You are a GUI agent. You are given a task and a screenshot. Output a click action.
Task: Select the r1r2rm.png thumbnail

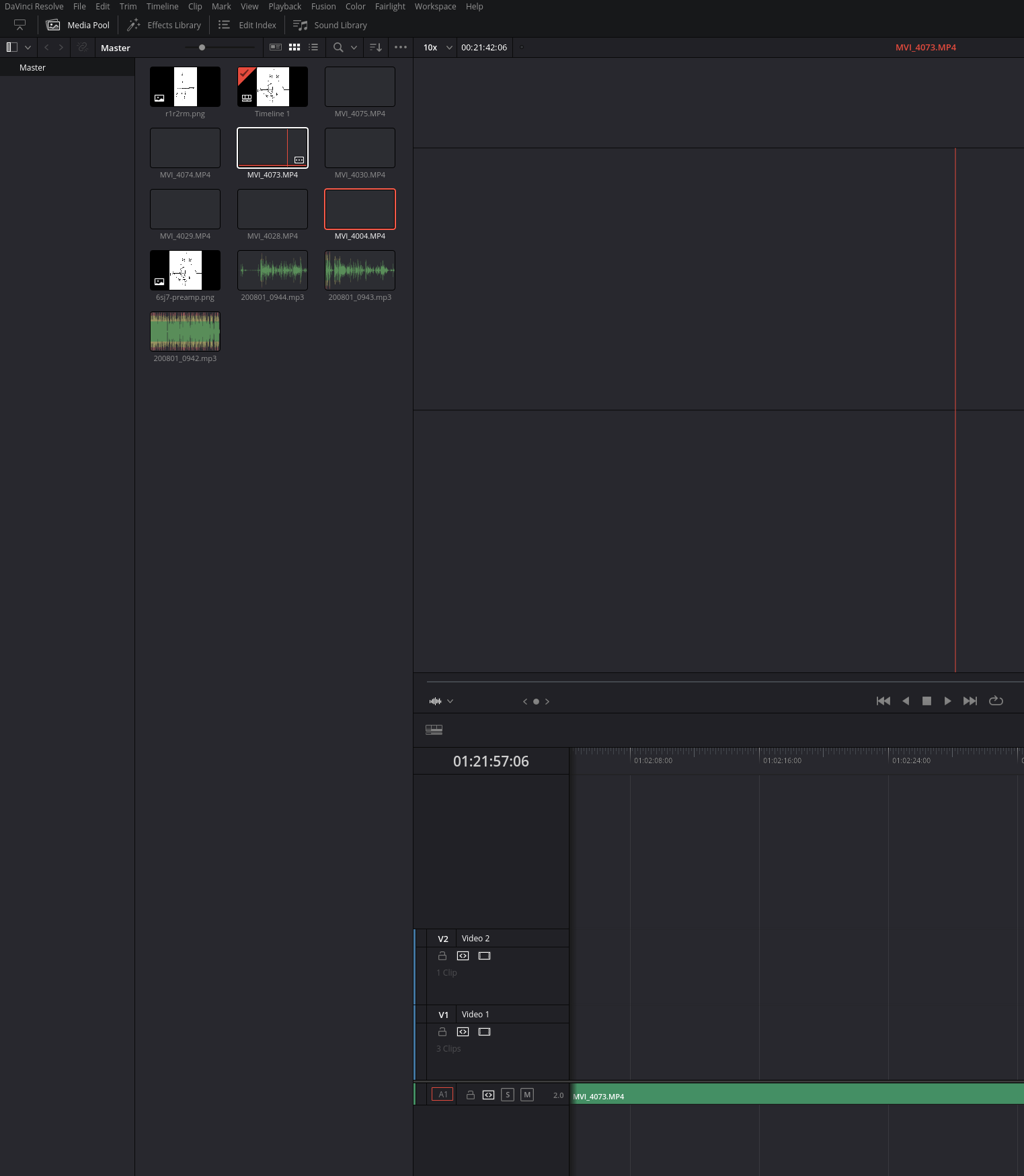pyautogui.click(x=185, y=87)
